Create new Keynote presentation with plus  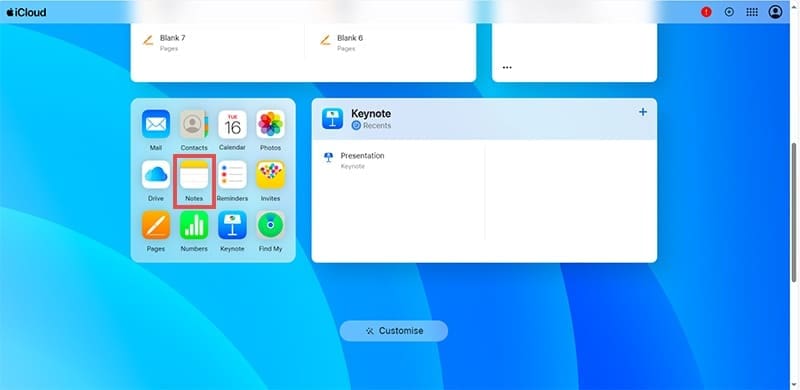point(643,112)
